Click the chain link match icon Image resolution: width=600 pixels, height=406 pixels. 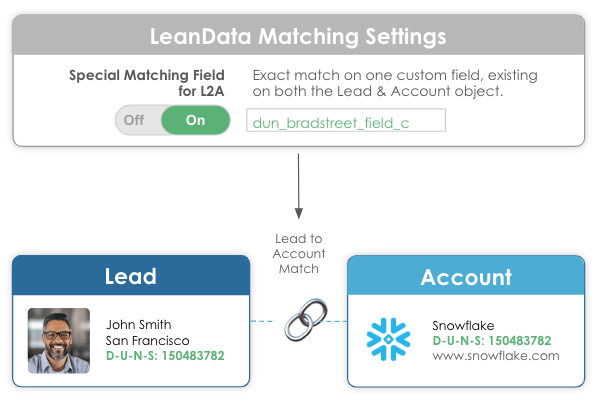299,322
